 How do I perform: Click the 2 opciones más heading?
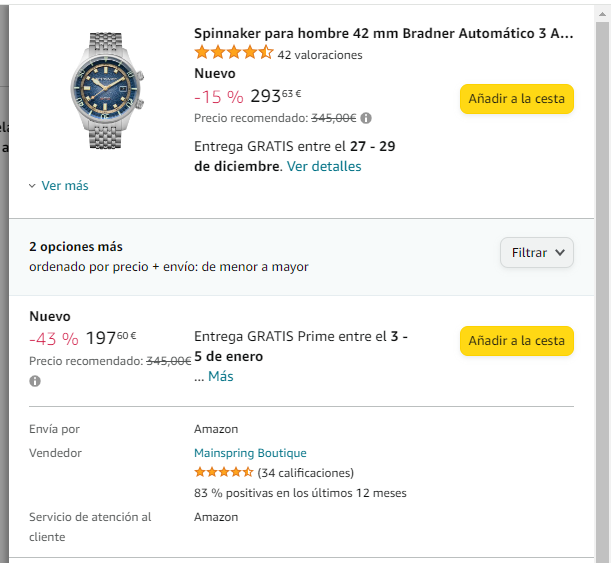pyautogui.click(x=76, y=247)
